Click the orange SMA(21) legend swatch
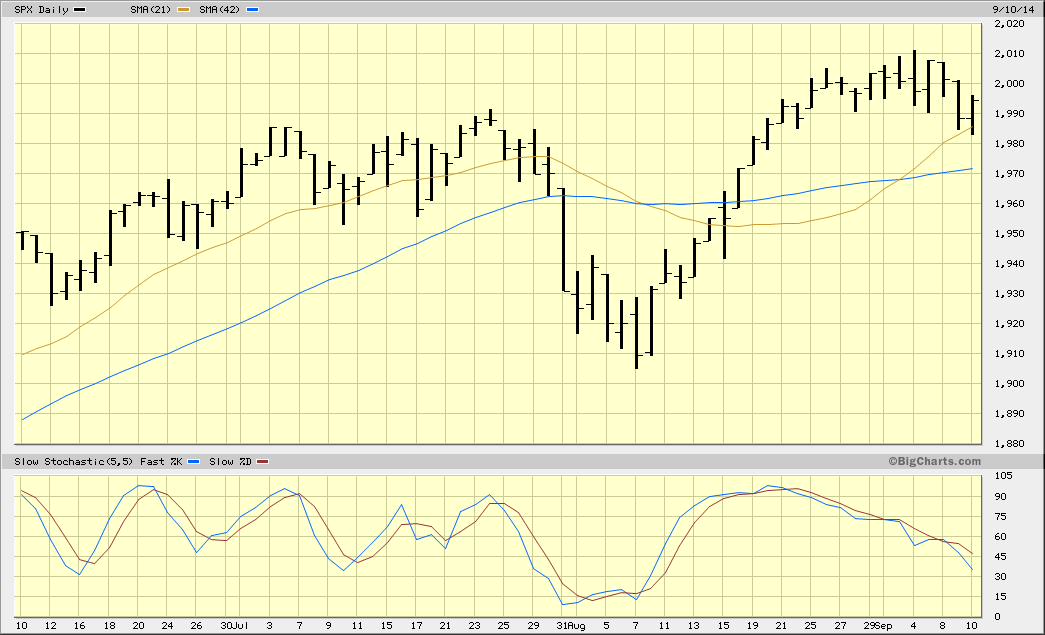The height and width of the screenshot is (635, 1045). [185, 10]
